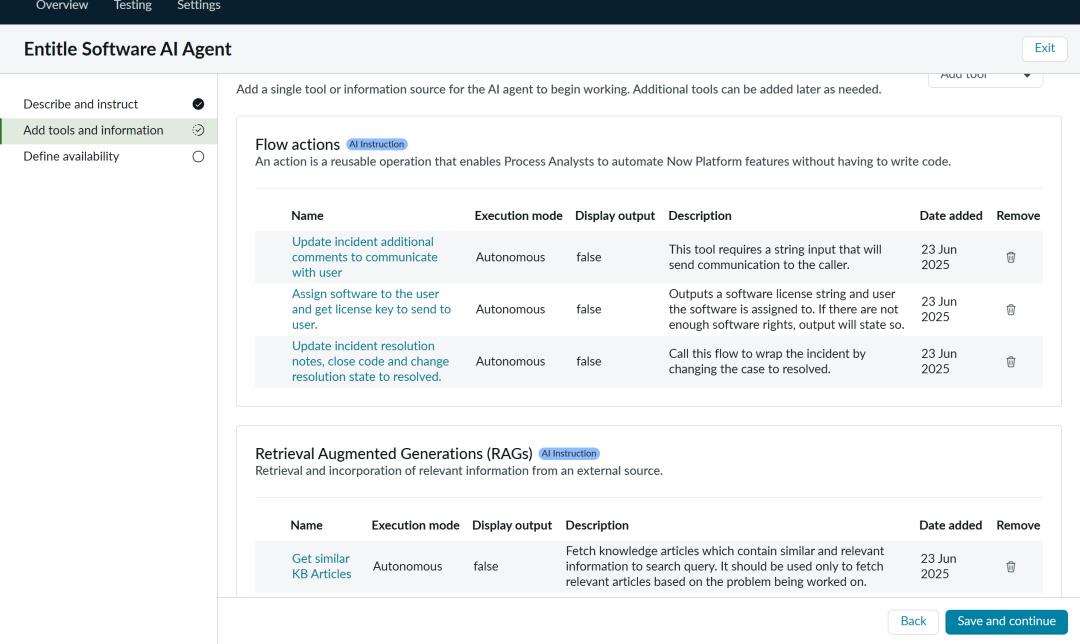
Task: Click the 23 Jun 2025 date in KB Articles row
Action: [x=938, y=566]
